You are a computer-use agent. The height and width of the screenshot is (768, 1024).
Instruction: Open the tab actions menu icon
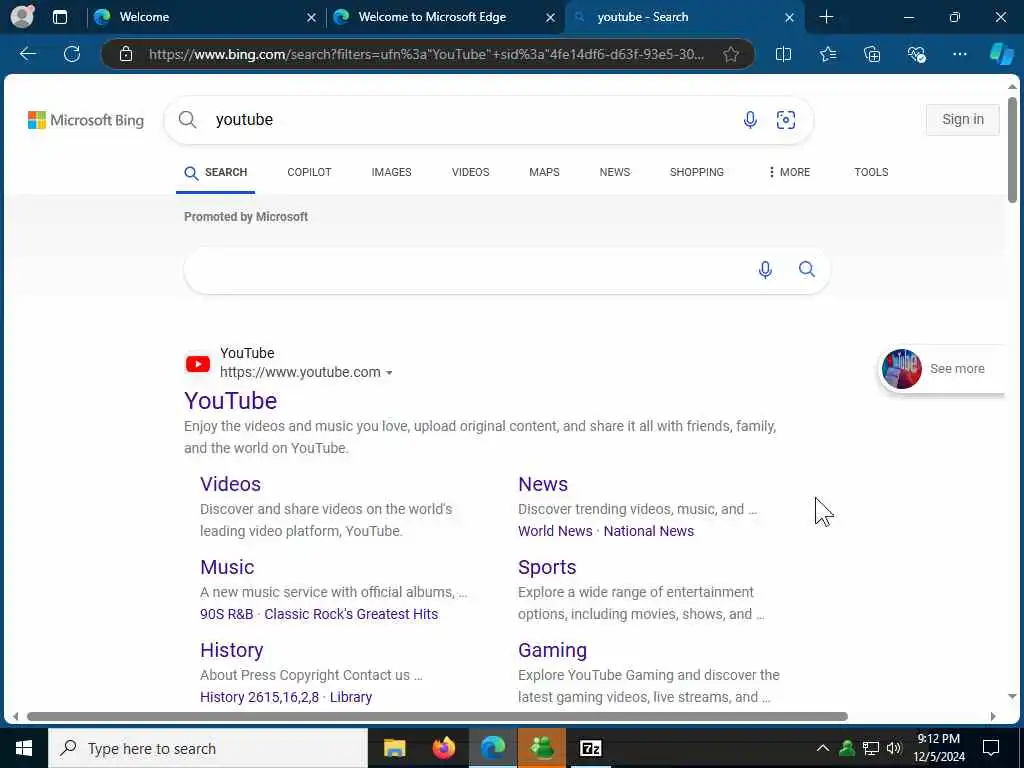click(60, 17)
